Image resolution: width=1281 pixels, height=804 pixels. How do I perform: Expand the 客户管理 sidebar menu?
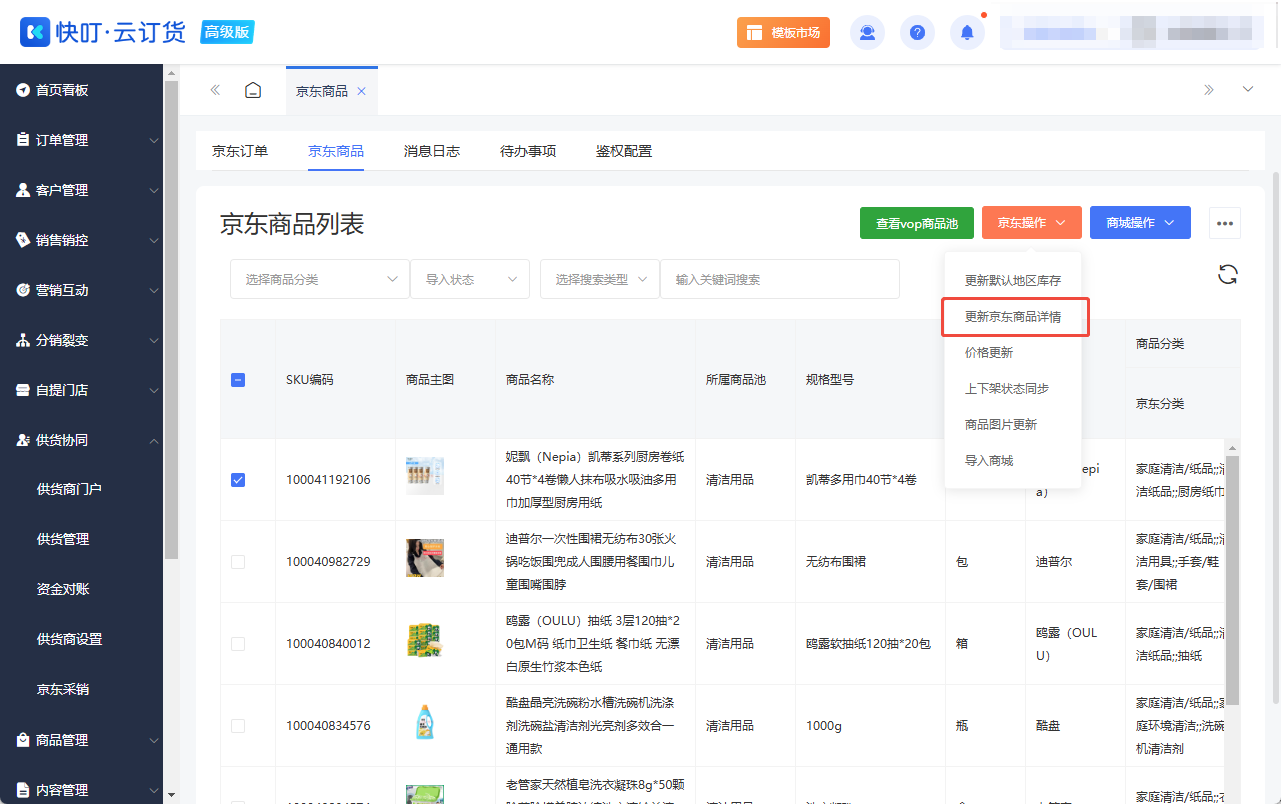pos(154,191)
